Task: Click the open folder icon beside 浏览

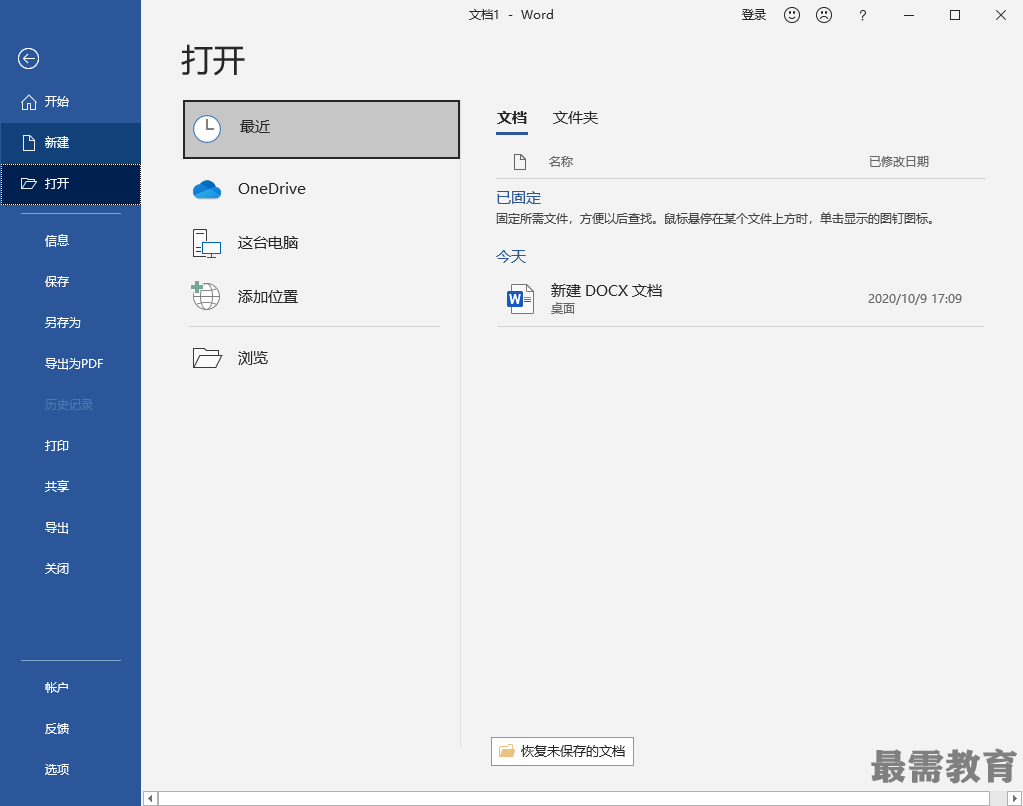Action: [x=207, y=358]
